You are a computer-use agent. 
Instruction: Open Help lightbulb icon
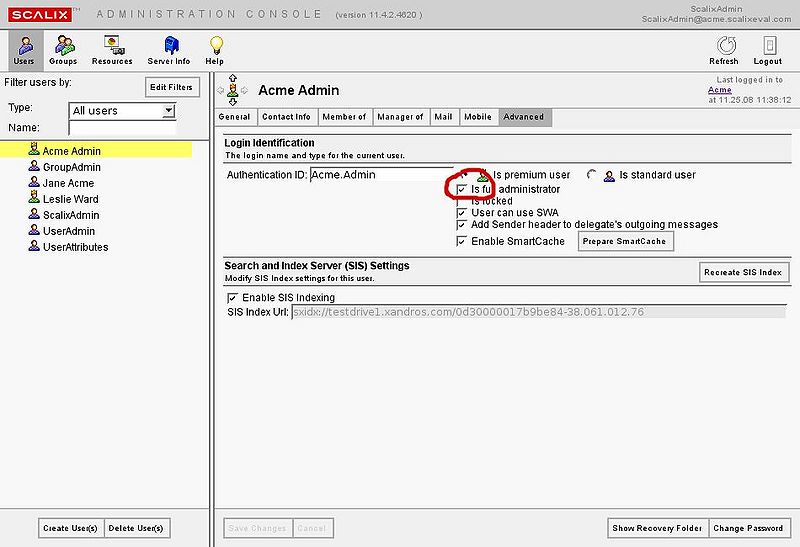214,46
